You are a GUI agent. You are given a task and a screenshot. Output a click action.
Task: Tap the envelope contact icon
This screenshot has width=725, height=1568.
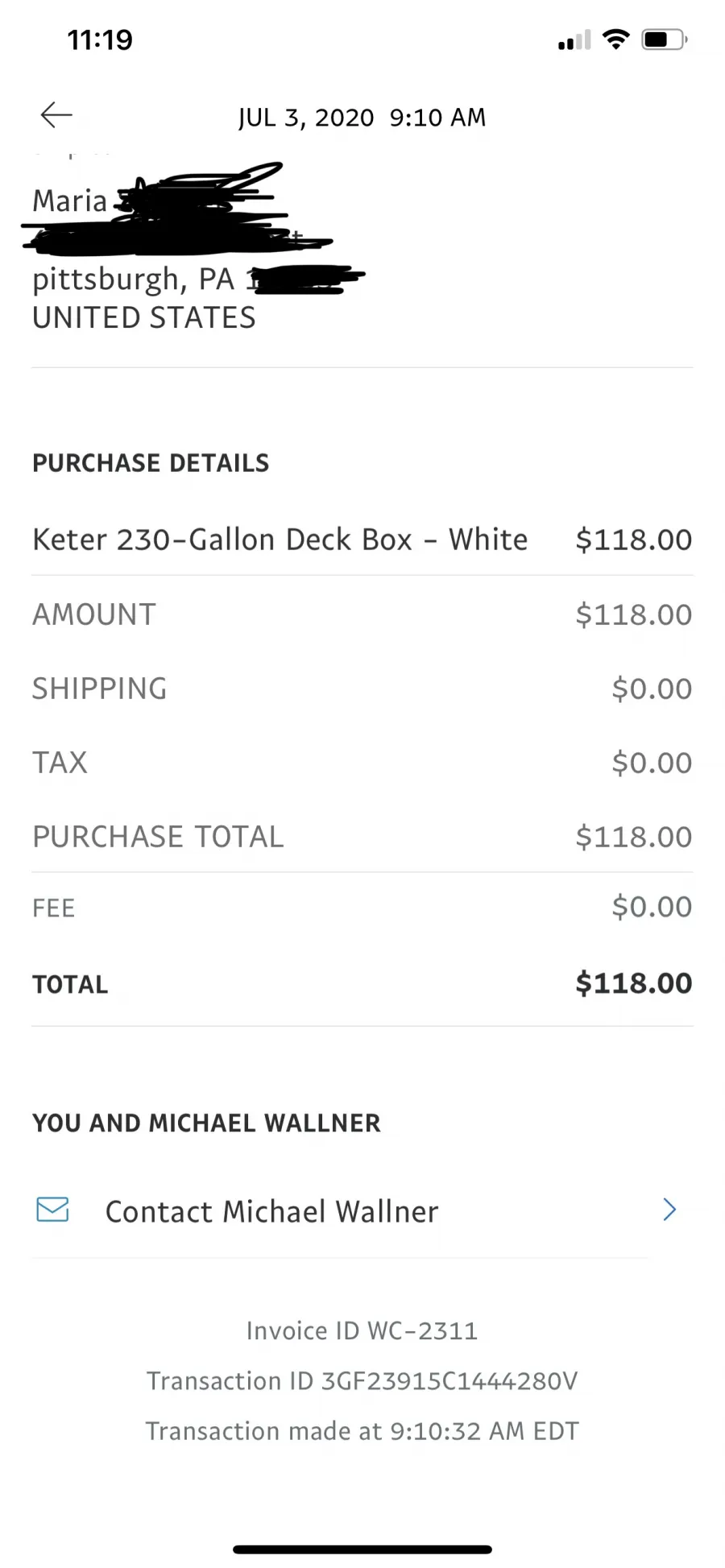(x=53, y=1210)
